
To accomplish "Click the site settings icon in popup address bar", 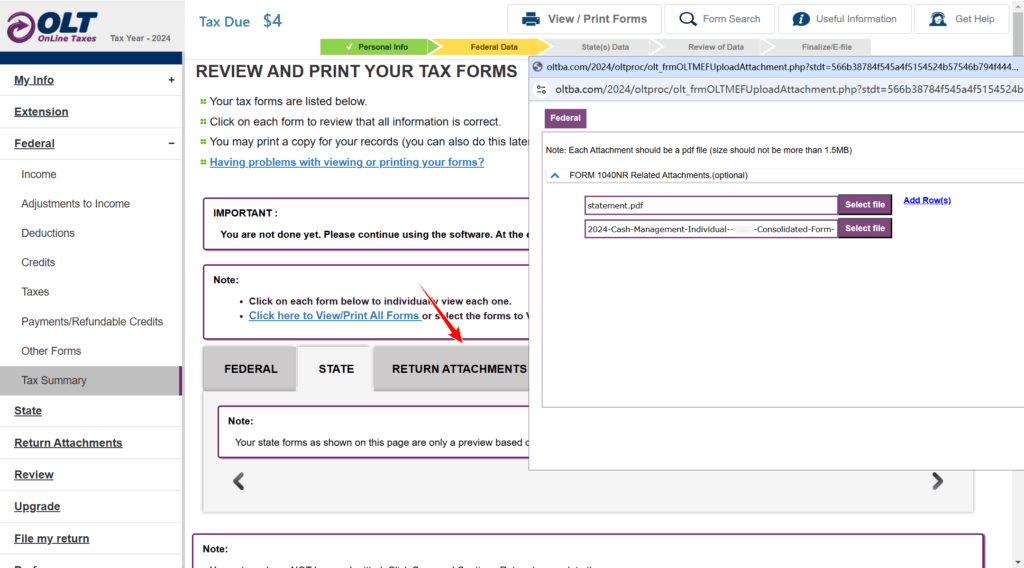I will coord(541,89).
